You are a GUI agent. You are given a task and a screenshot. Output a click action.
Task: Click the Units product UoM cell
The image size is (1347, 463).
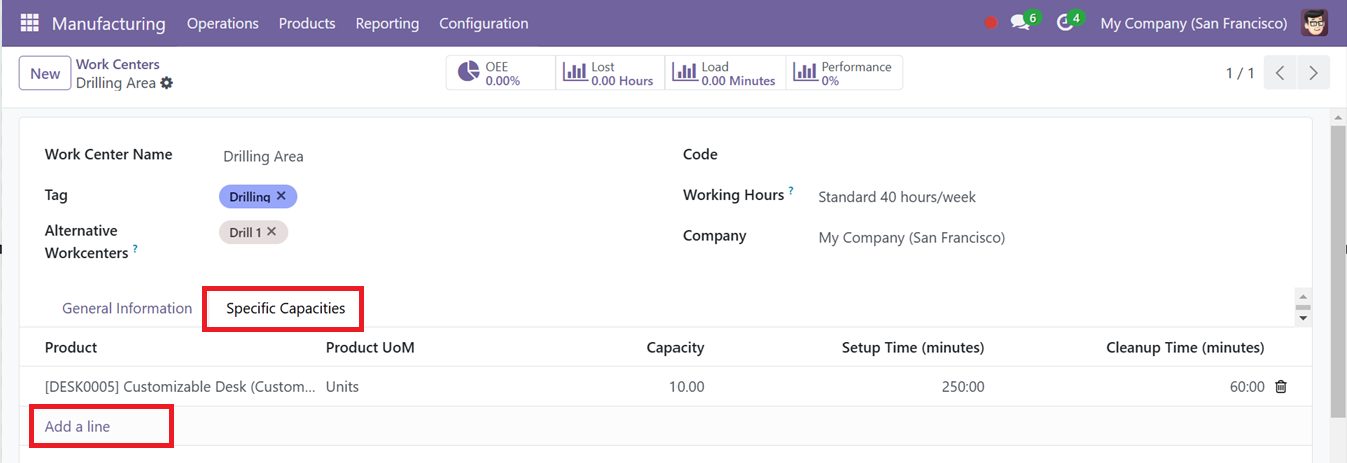tap(342, 387)
